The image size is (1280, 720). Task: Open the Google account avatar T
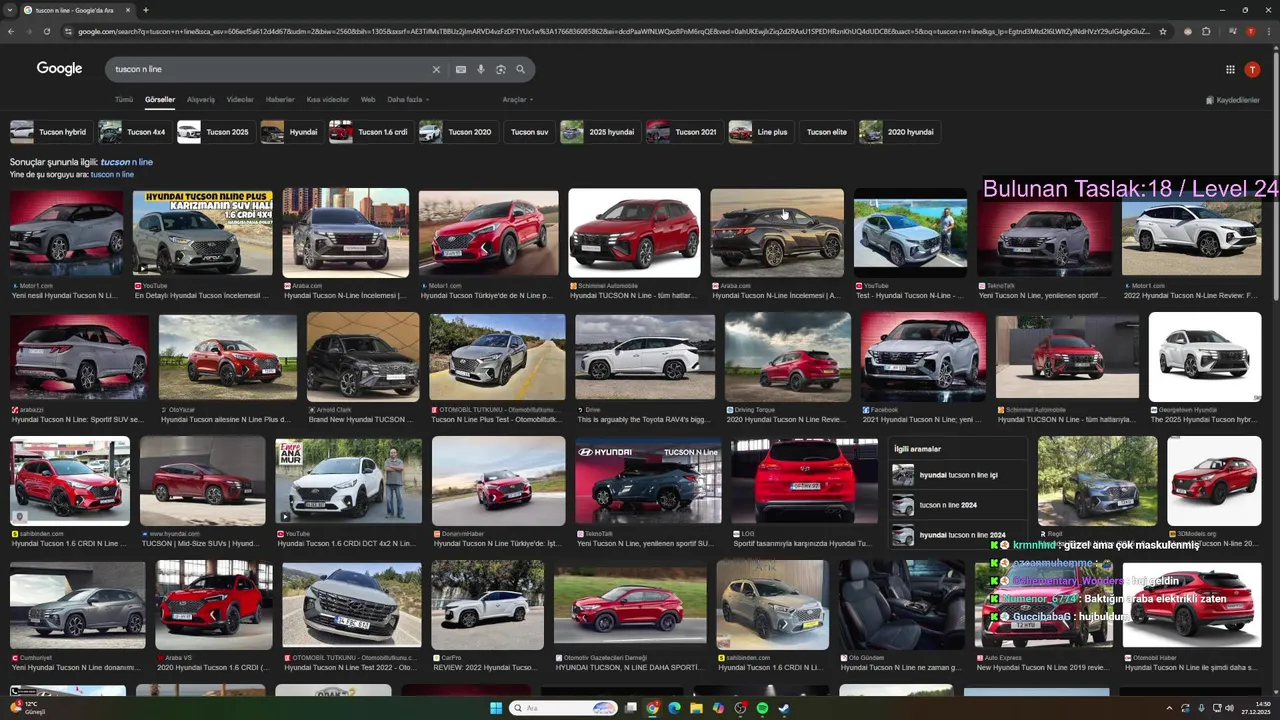(1252, 69)
